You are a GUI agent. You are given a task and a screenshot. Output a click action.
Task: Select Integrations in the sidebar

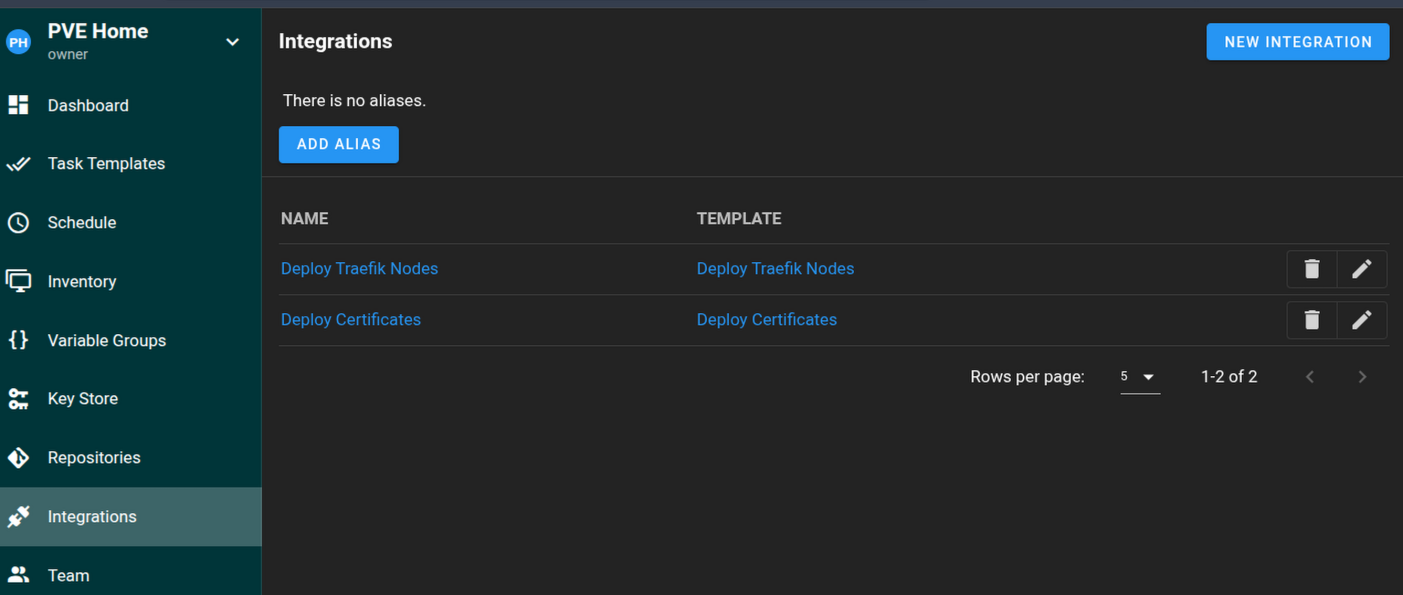92,517
